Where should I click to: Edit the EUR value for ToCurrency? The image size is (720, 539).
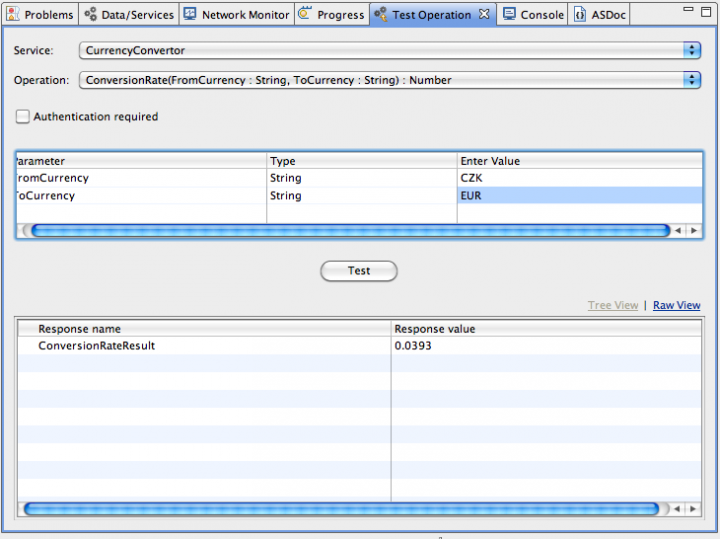pyautogui.click(x=579, y=196)
